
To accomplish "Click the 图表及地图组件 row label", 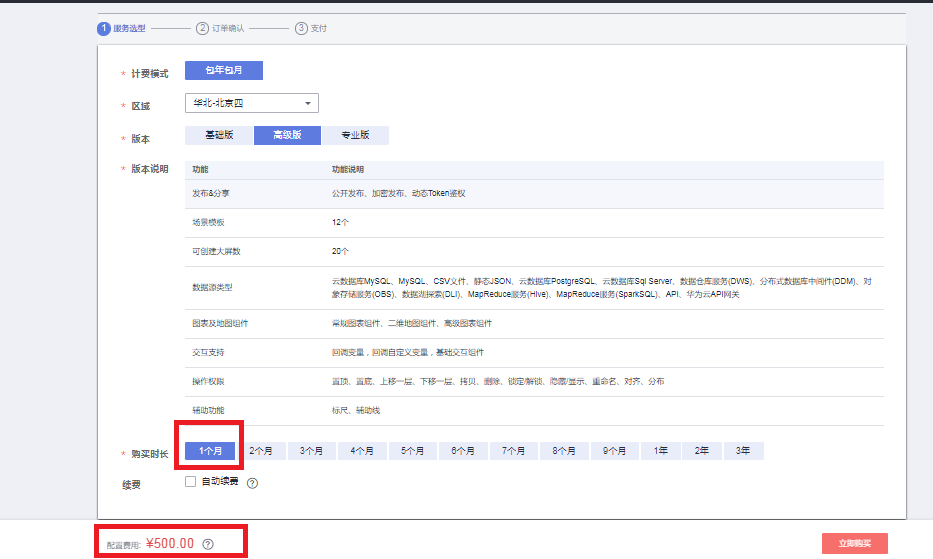I will click(220, 324).
